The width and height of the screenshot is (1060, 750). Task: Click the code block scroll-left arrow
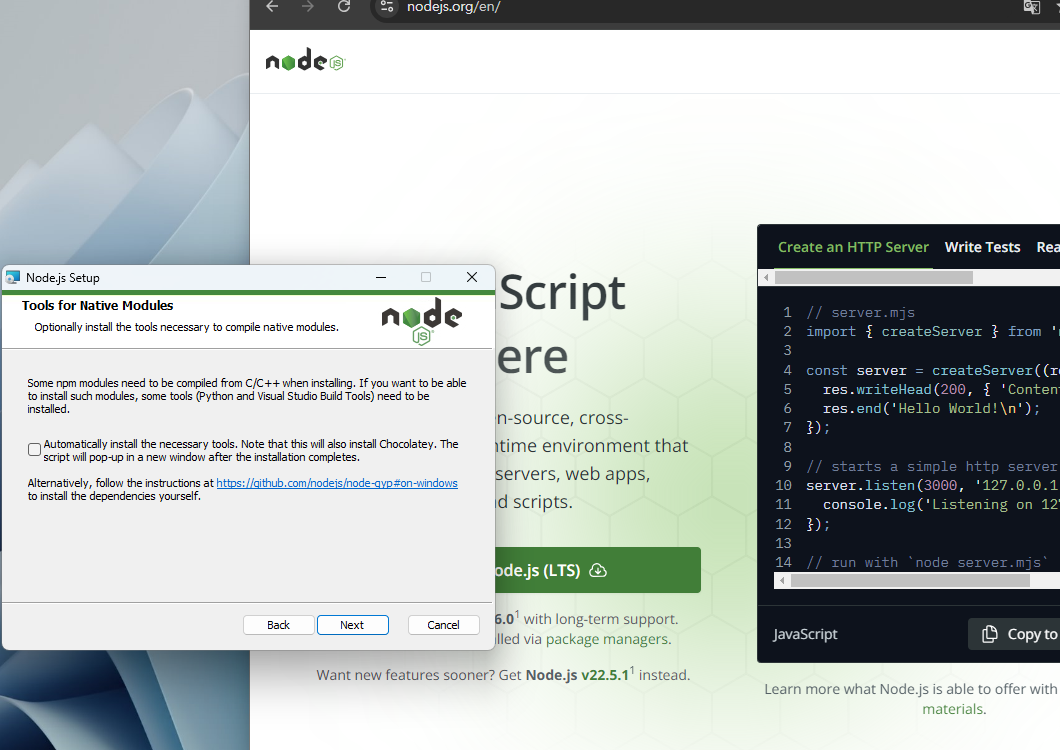(x=782, y=580)
